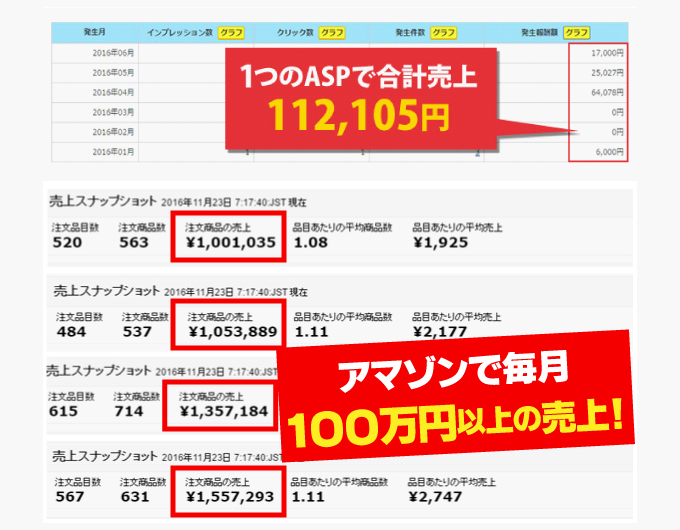Image resolution: width=680 pixels, height=530 pixels.
Task: Click the ¥1,001,035 sales figure
Action: point(229,242)
